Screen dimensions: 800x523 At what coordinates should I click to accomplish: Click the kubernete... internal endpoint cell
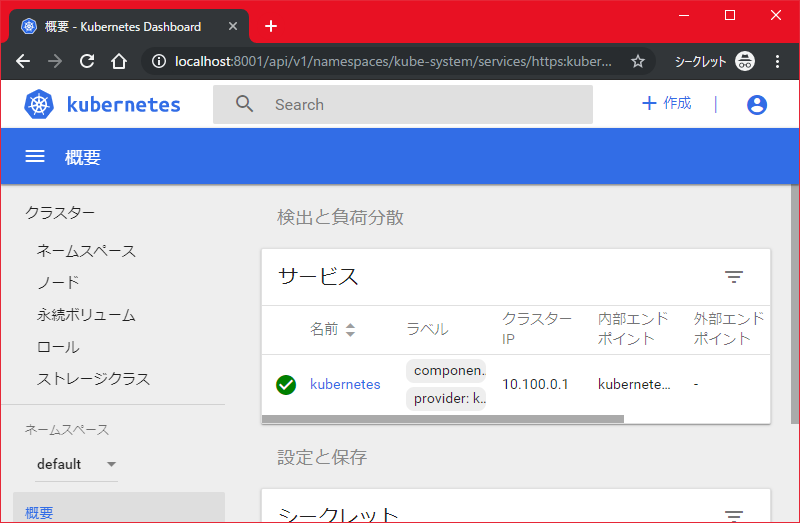(634, 384)
